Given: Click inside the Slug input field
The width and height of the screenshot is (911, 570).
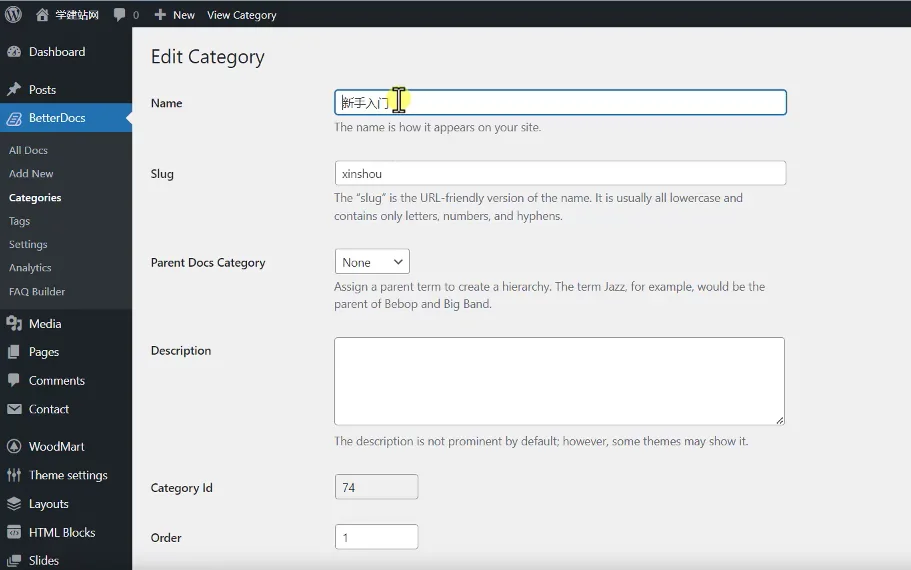Looking at the screenshot, I should pos(560,173).
